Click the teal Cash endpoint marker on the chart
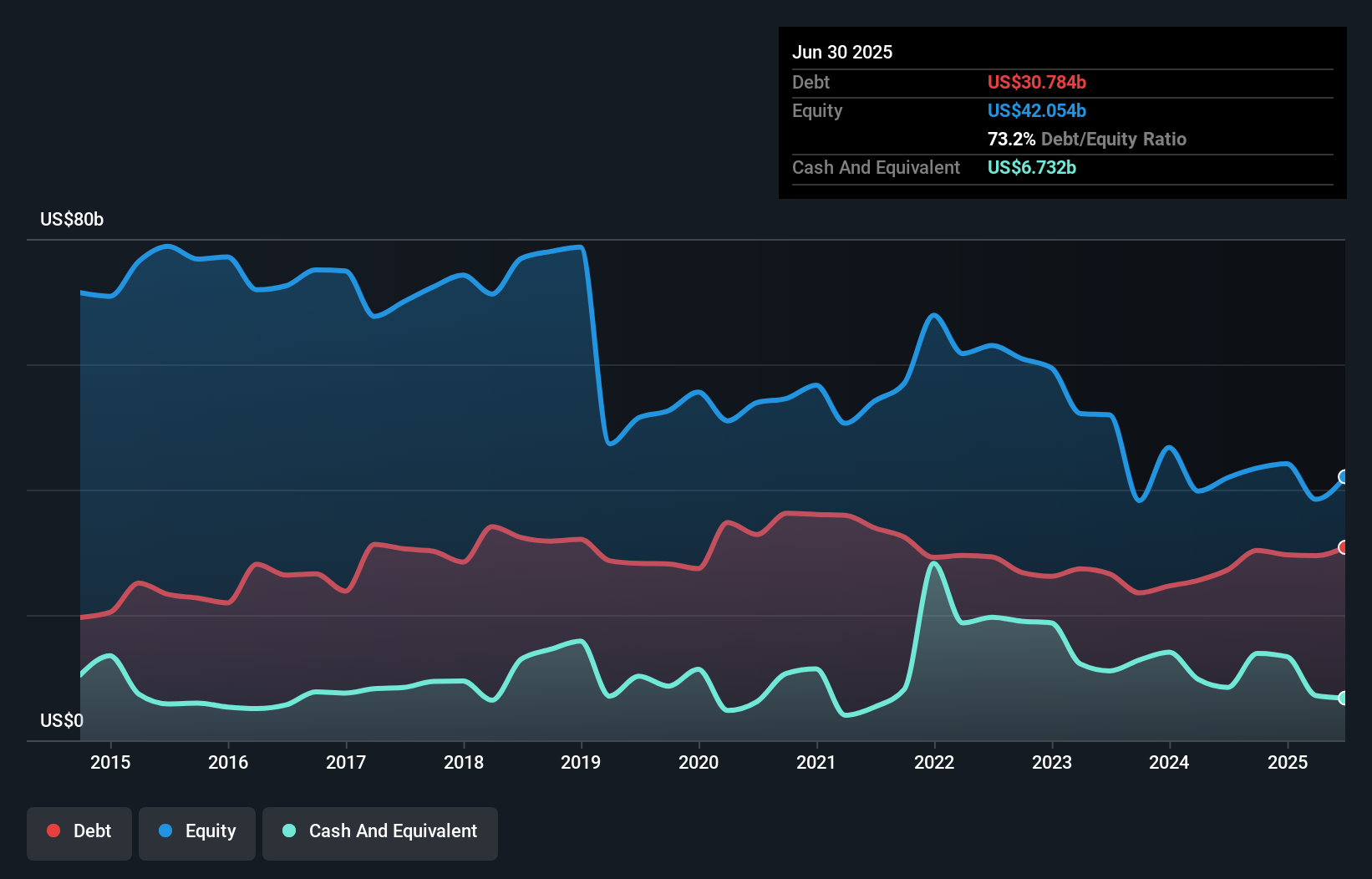 (1344, 698)
